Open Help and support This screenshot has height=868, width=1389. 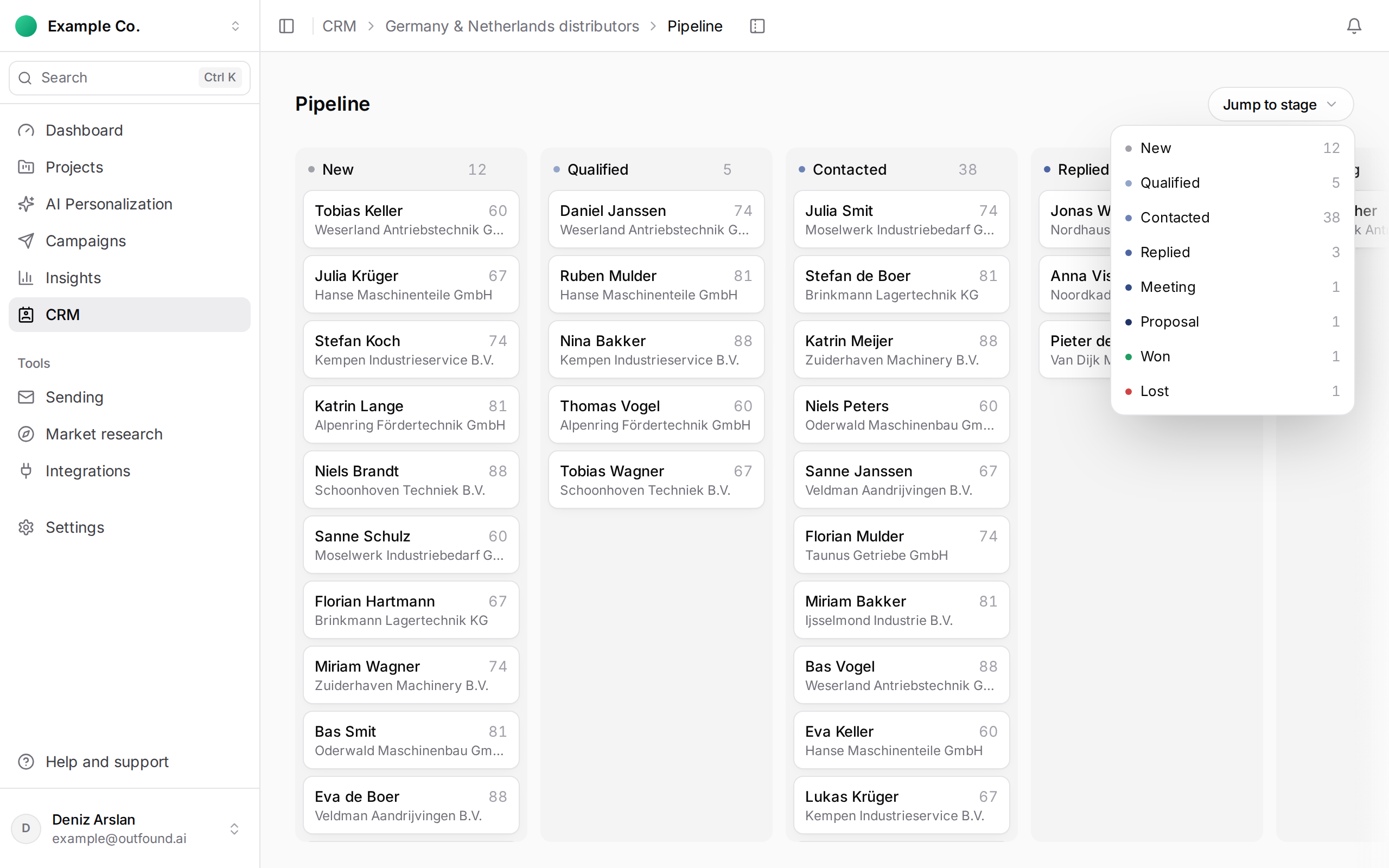130,762
